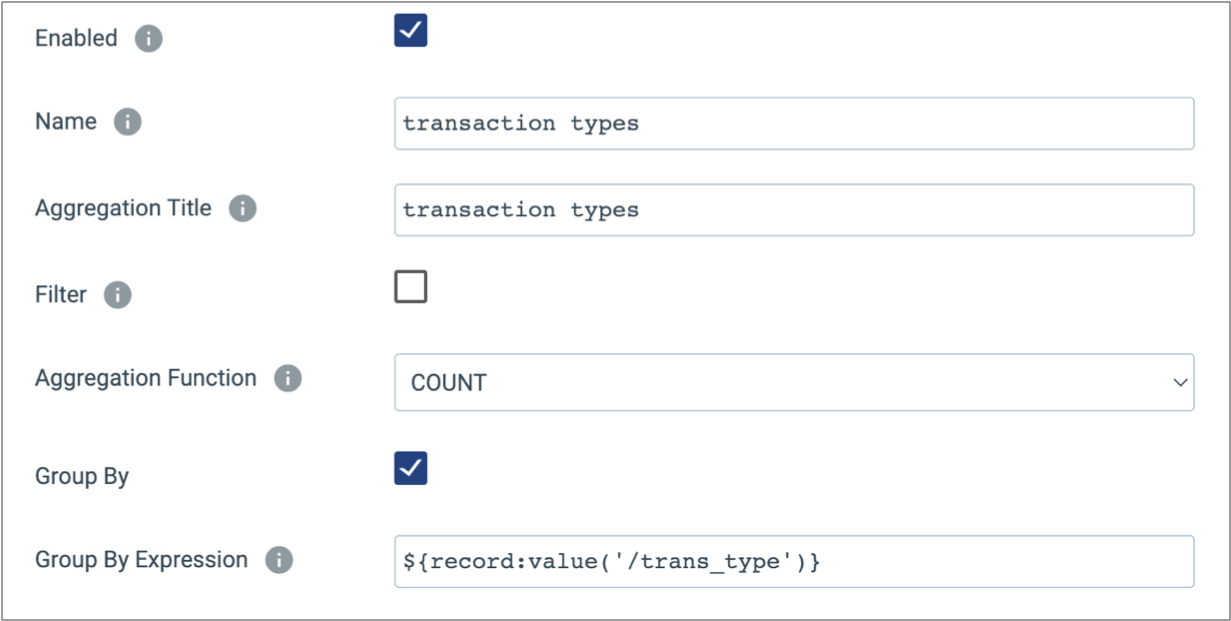
Task: Click the info icon beside Enabled
Action: point(148,39)
